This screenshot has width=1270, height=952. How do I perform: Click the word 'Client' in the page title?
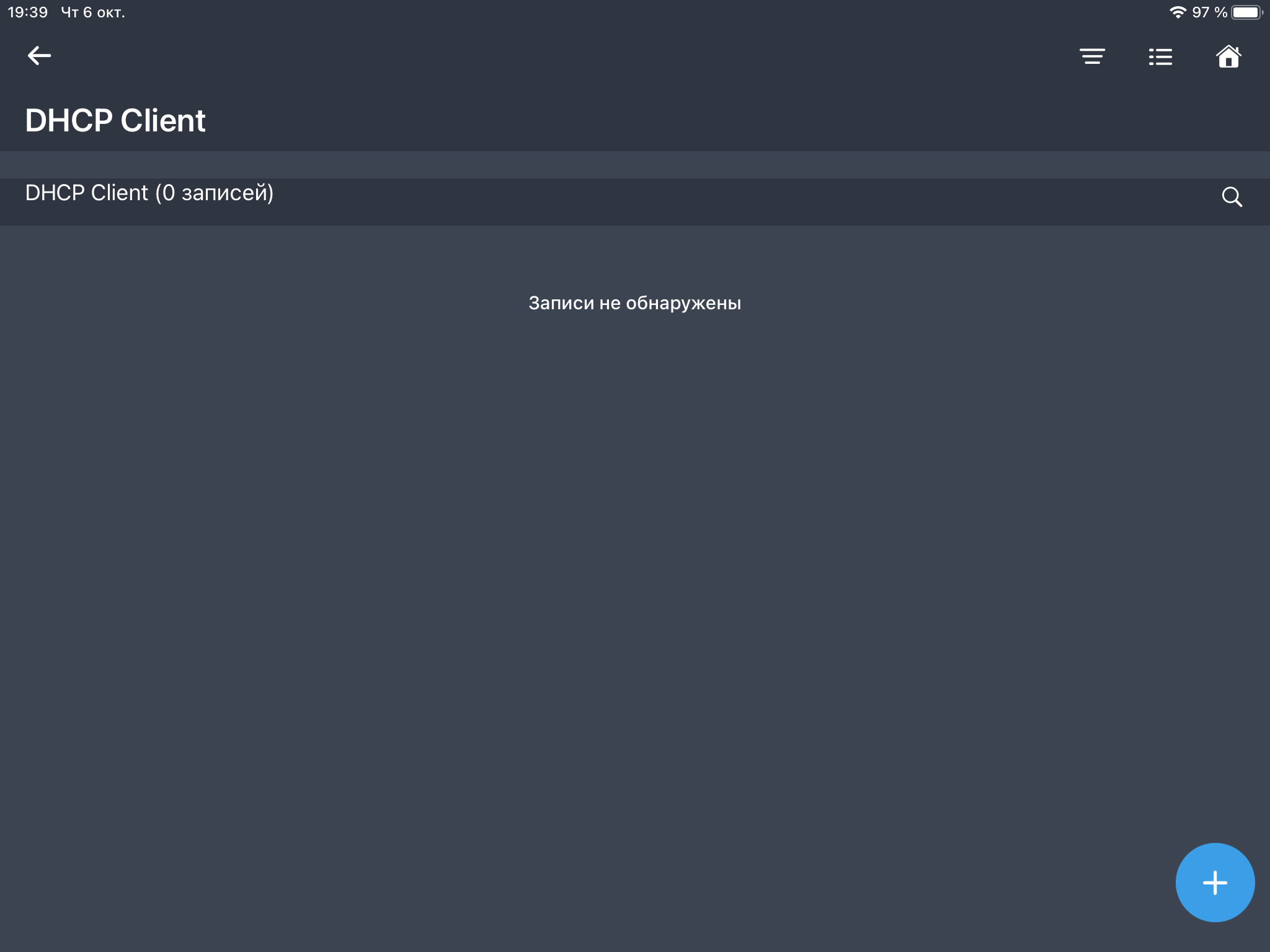(x=163, y=120)
